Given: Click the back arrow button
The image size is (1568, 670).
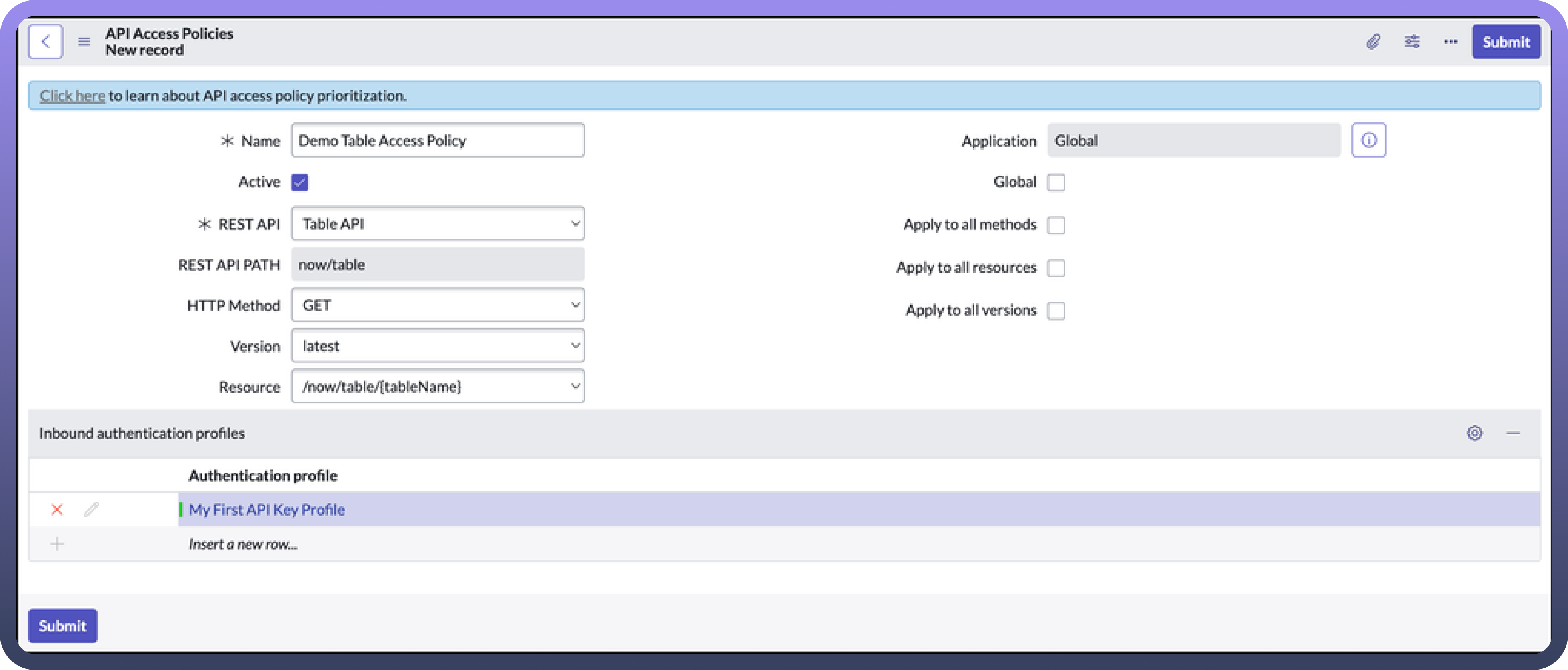Looking at the screenshot, I should pyautogui.click(x=46, y=42).
